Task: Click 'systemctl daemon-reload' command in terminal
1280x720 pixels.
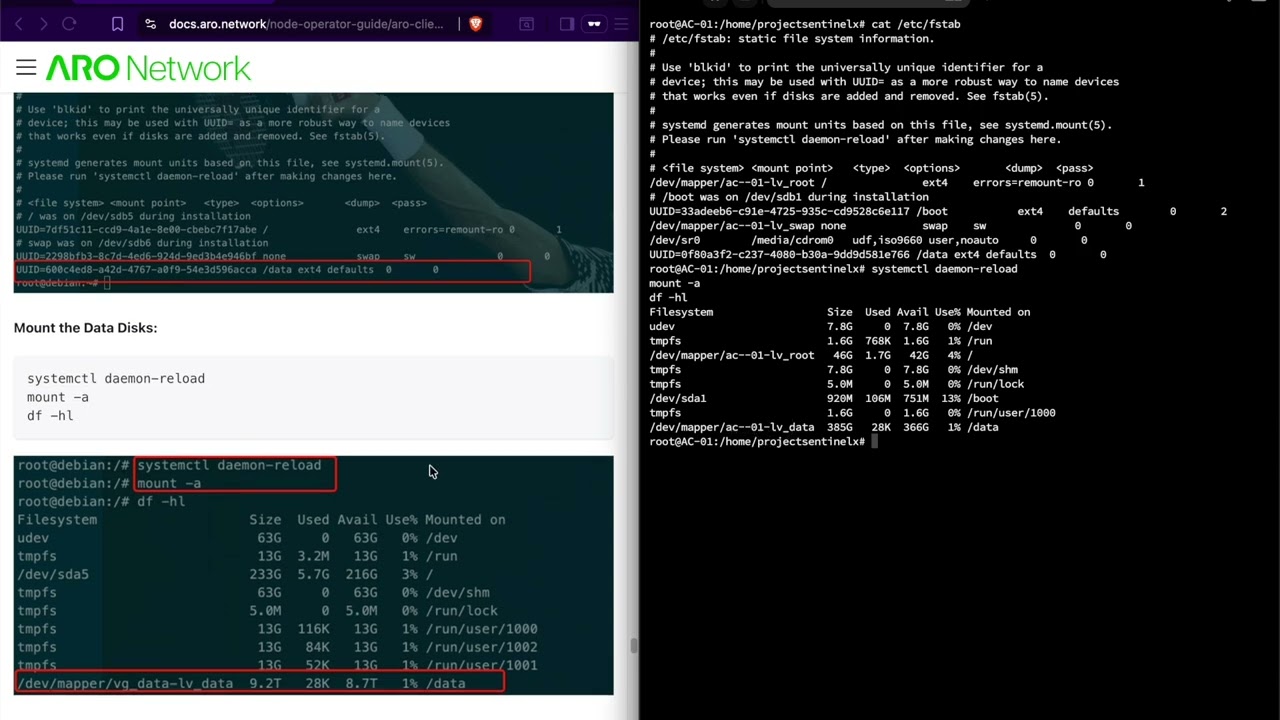Action: (944, 269)
